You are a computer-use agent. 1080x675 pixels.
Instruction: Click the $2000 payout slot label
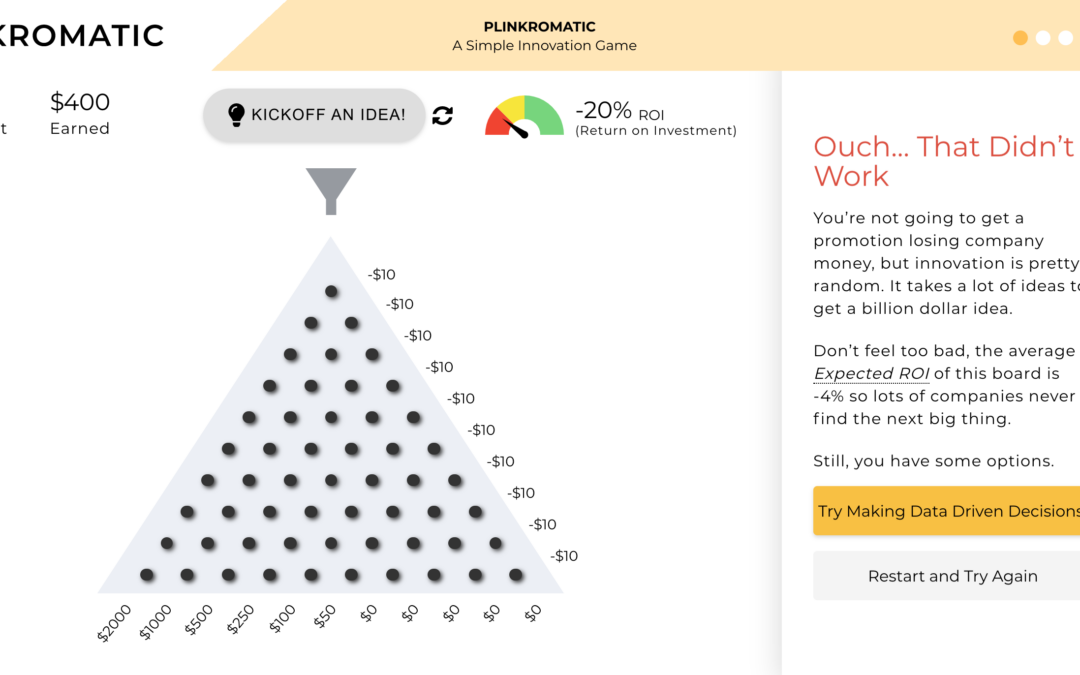(x=115, y=622)
